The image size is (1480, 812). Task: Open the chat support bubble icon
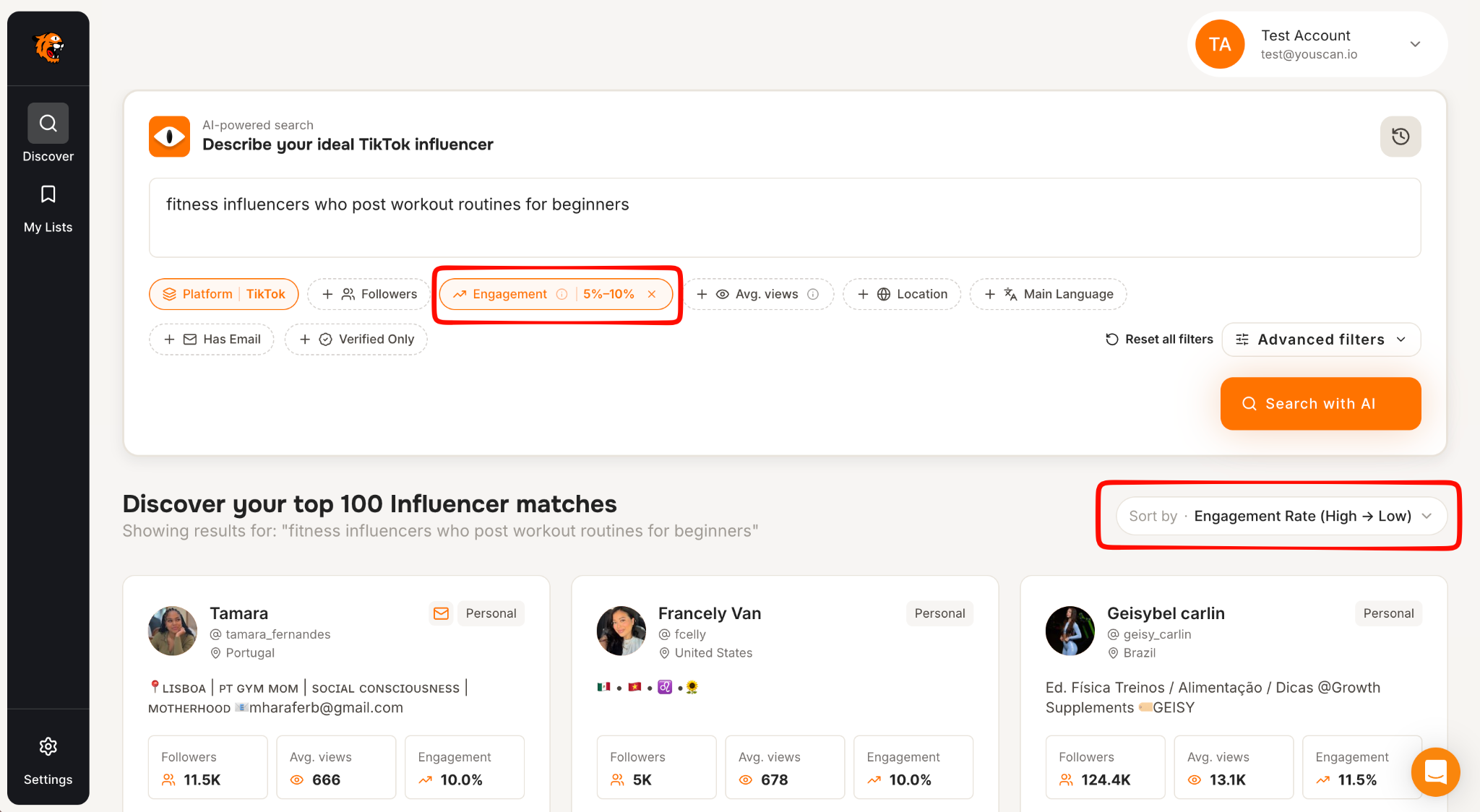coord(1434,772)
